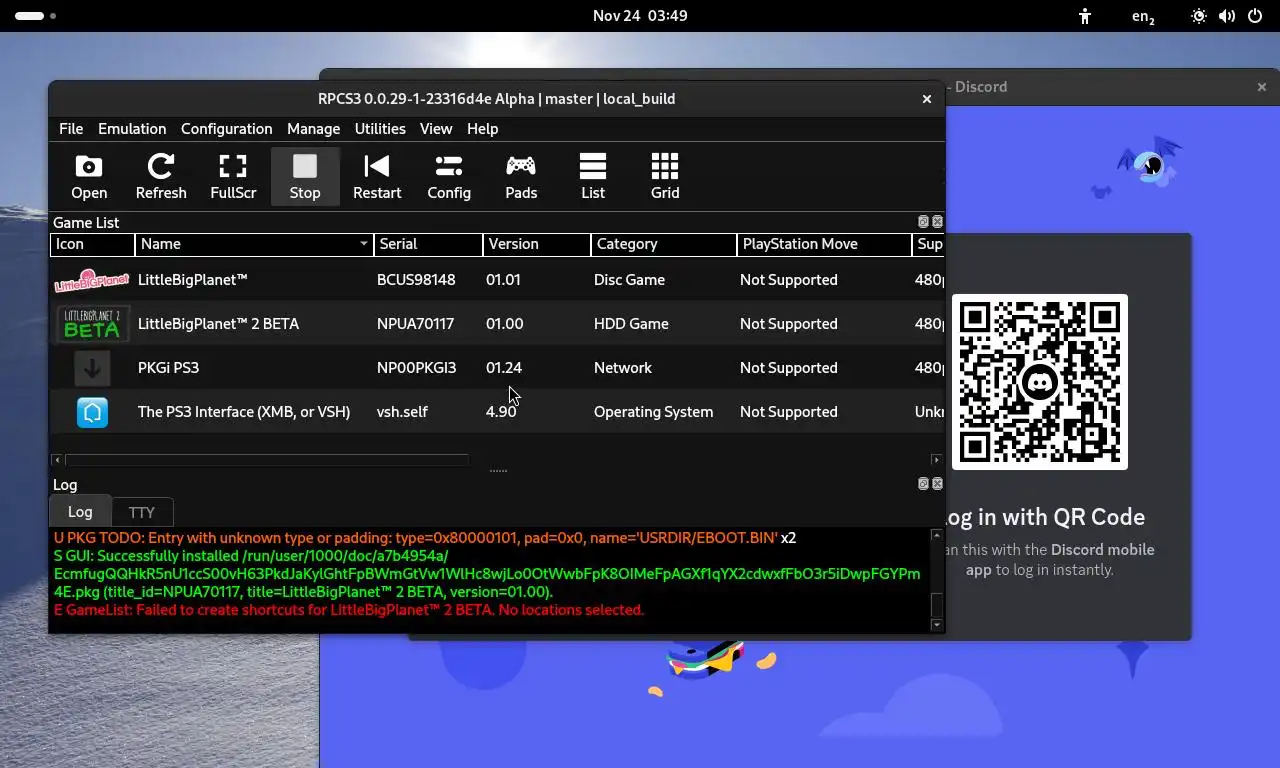Open the Configuration menu
This screenshot has height=768, width=1280.
226,129
